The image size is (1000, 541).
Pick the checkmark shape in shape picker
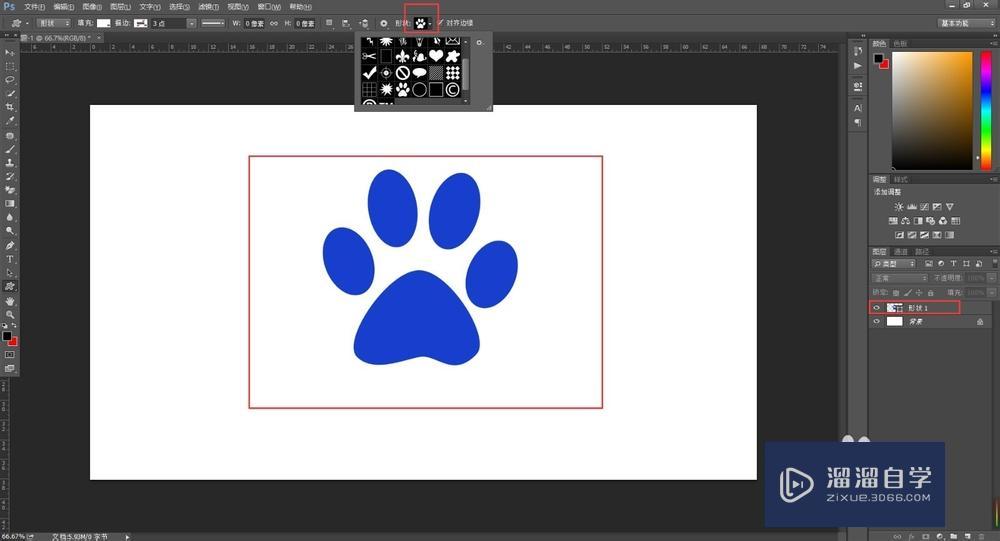click(x=369, y=73)
